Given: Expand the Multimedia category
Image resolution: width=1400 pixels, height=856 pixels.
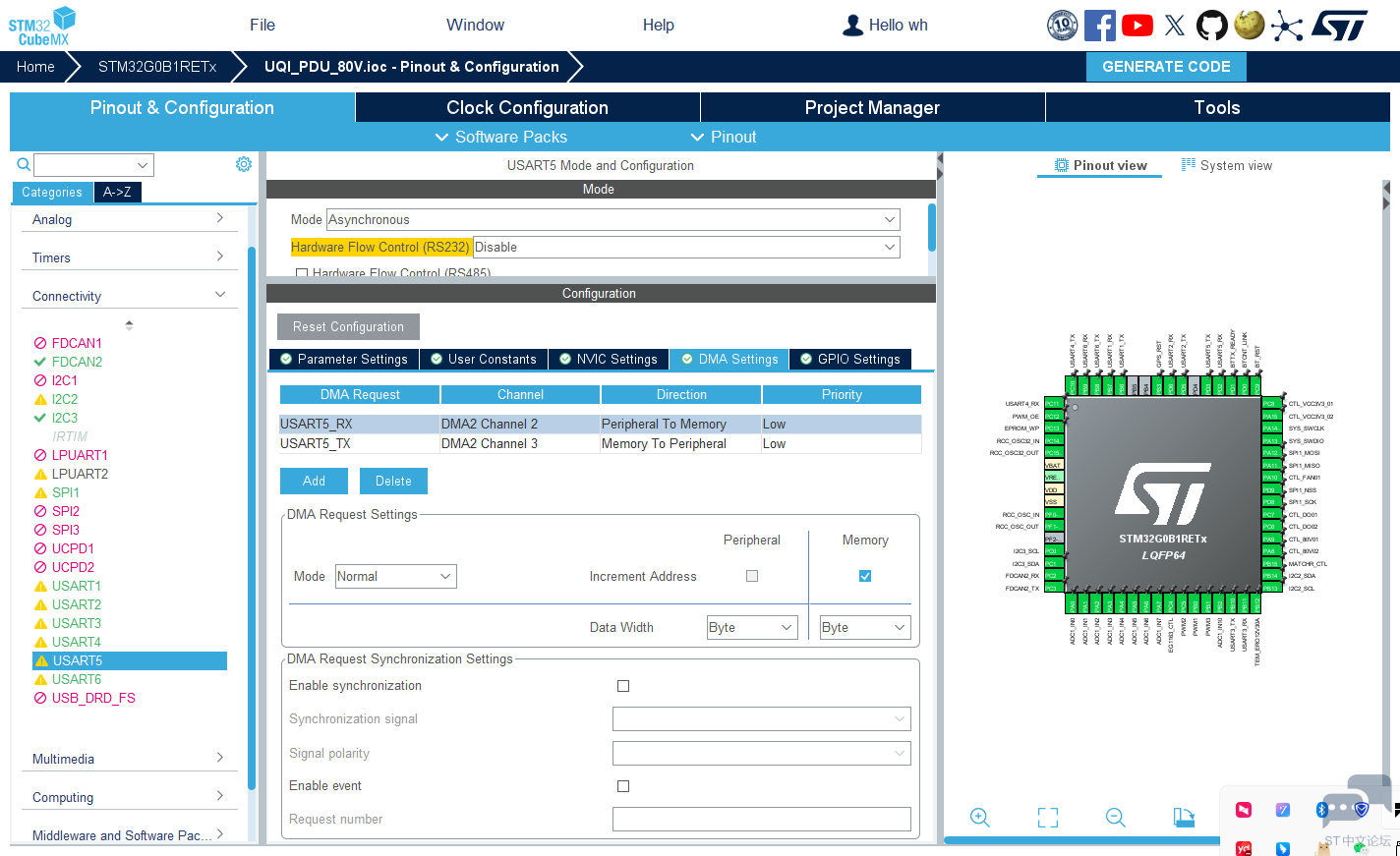Looking at the screenshot, I should (130, 759).
